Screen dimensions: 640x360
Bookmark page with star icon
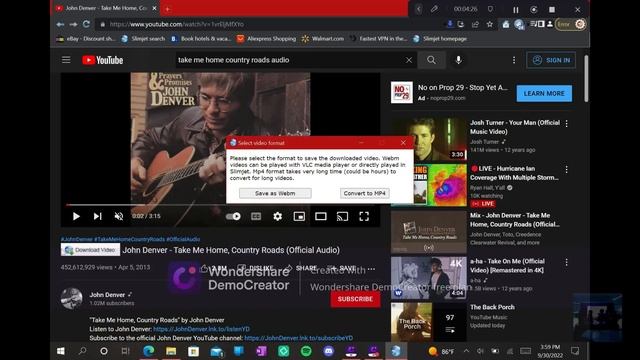(x=489, y=24)
